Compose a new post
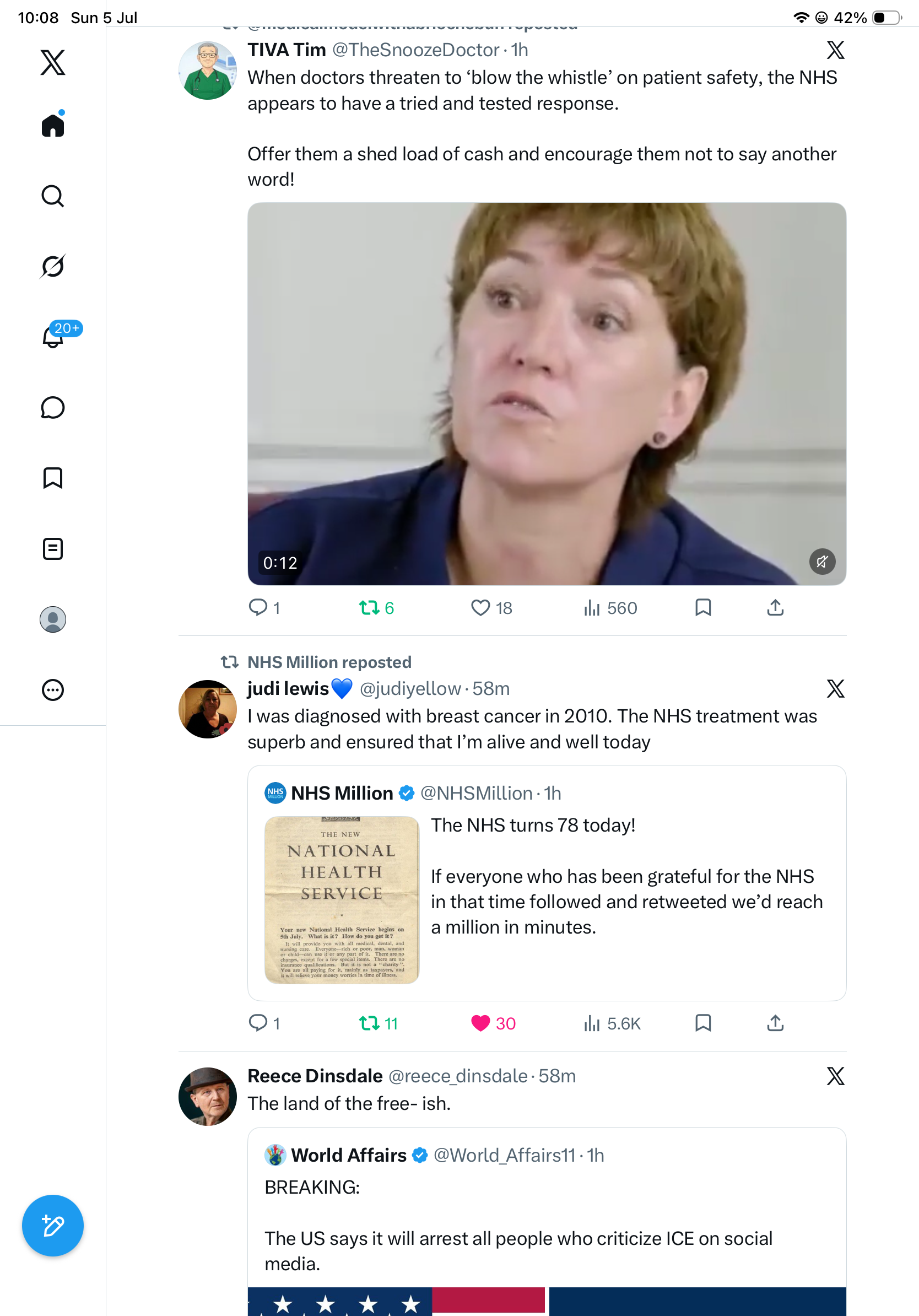The height and width of the screenshot is (1316, 919). (53, 1226)
